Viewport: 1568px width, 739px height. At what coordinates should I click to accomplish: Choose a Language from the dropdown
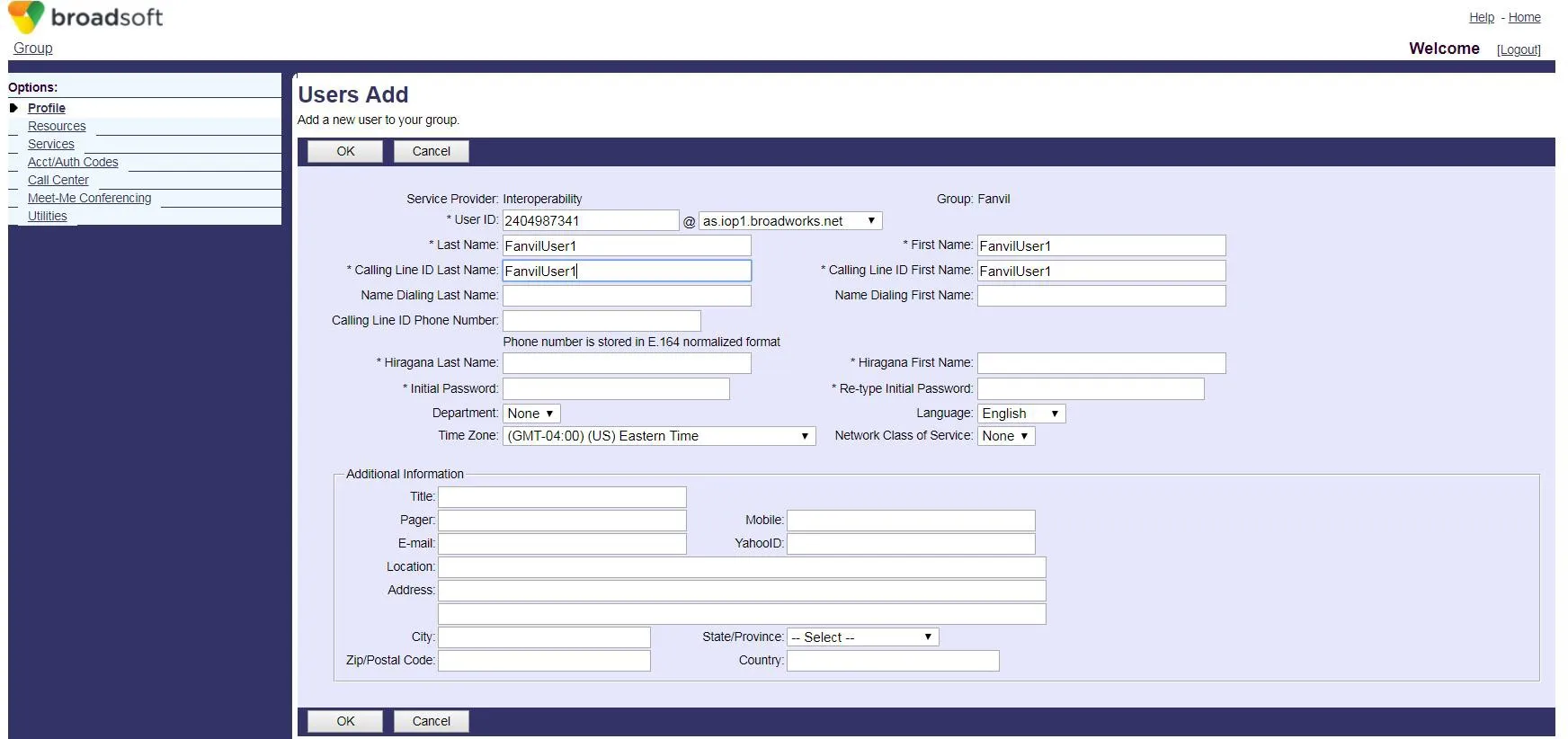click(x=1020, y=414)
